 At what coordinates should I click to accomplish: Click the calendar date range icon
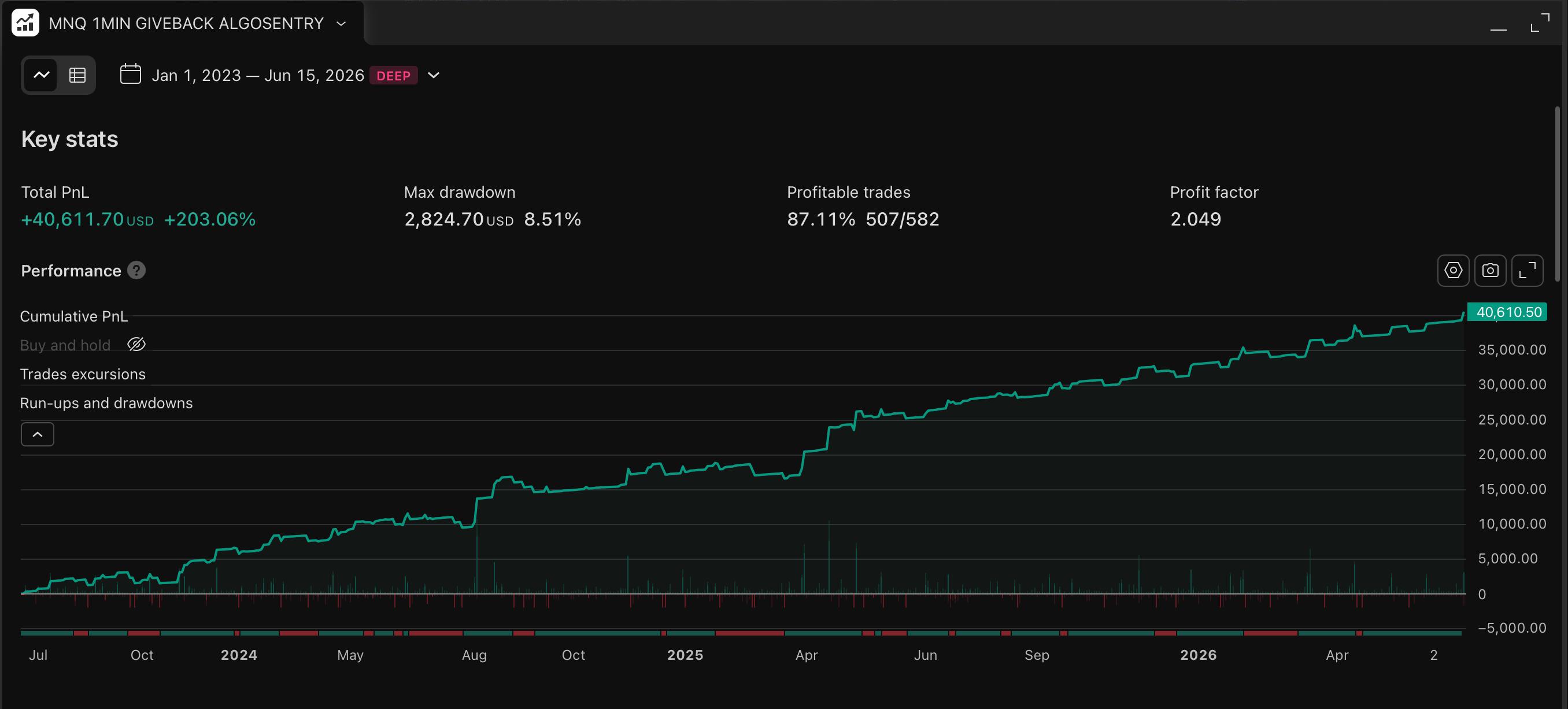click(x=130, y=74)
